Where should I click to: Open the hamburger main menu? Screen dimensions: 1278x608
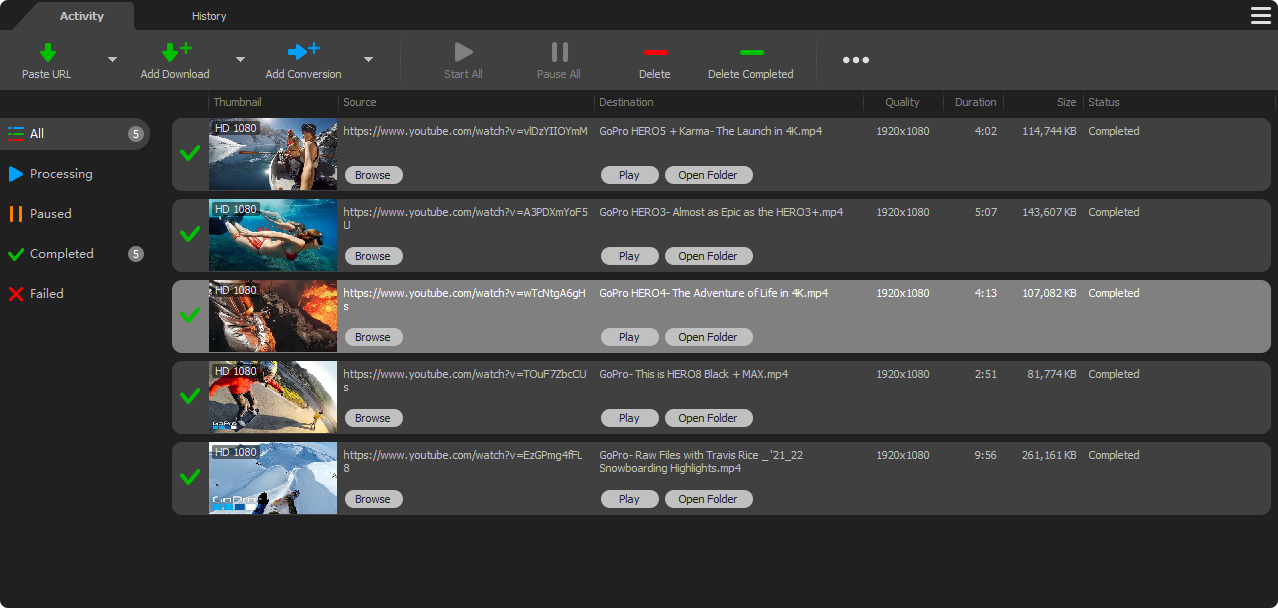click(1261, 15)
